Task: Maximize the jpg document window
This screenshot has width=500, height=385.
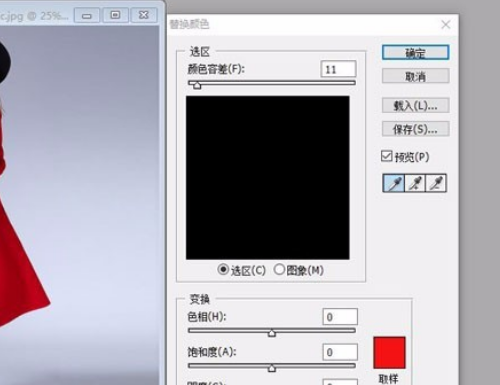Action: pyautogui.click(x=115, y=15)
